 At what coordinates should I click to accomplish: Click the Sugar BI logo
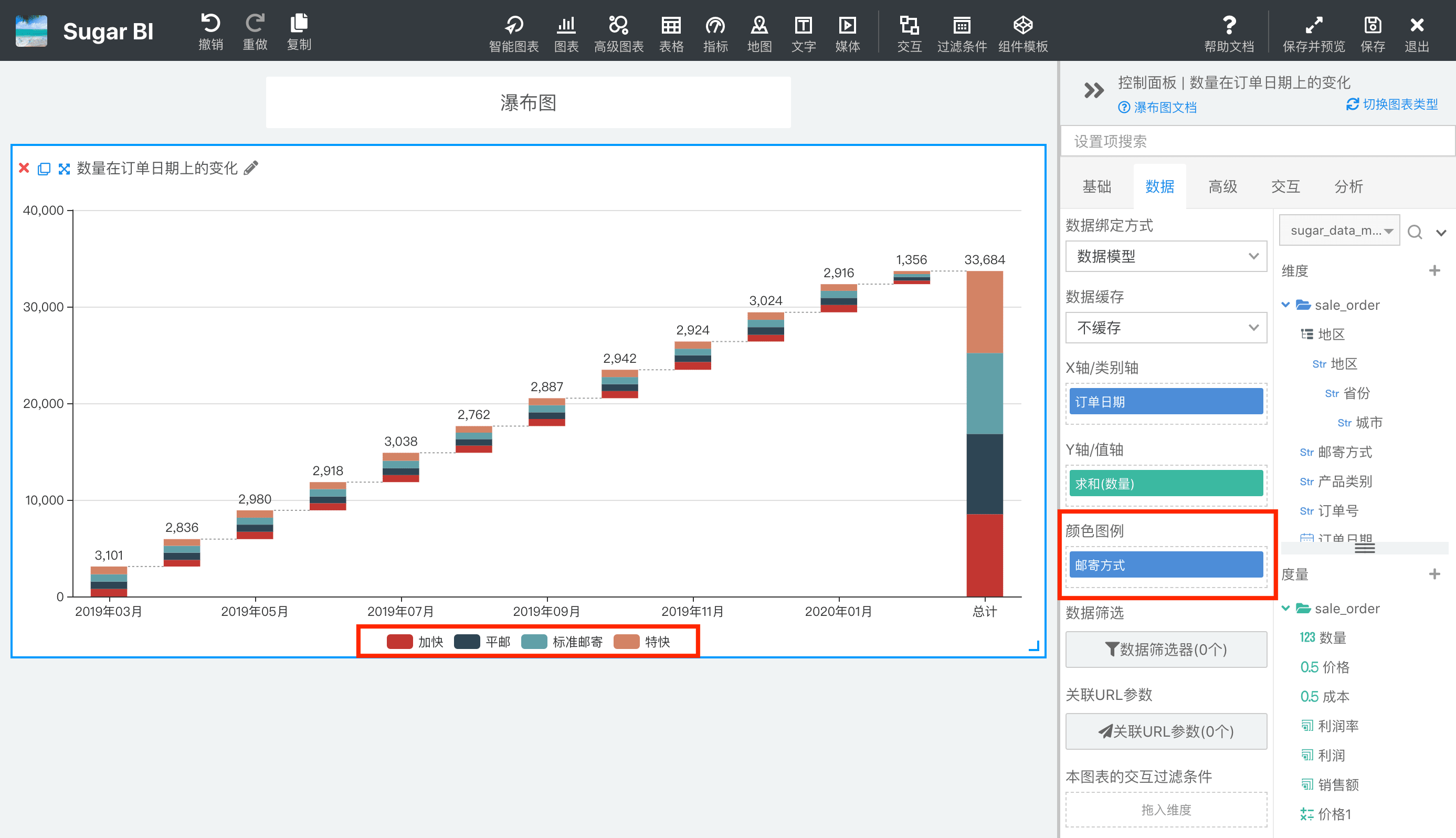(x=31, y=30)
